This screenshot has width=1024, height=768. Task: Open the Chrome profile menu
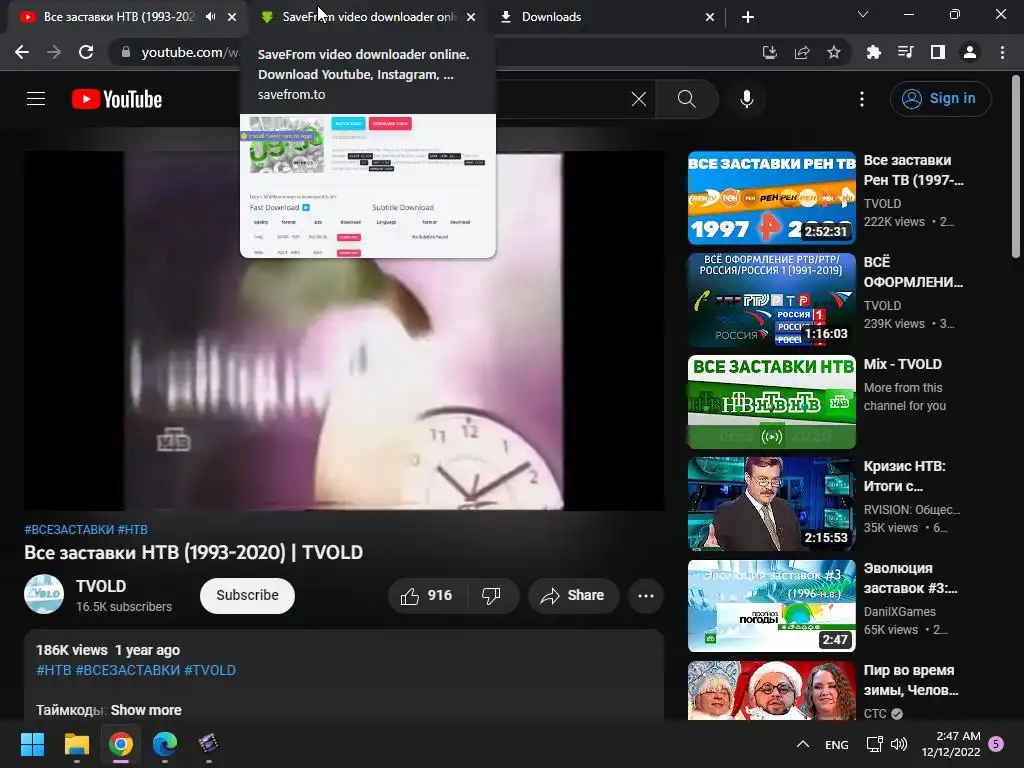tap(970, 52)
